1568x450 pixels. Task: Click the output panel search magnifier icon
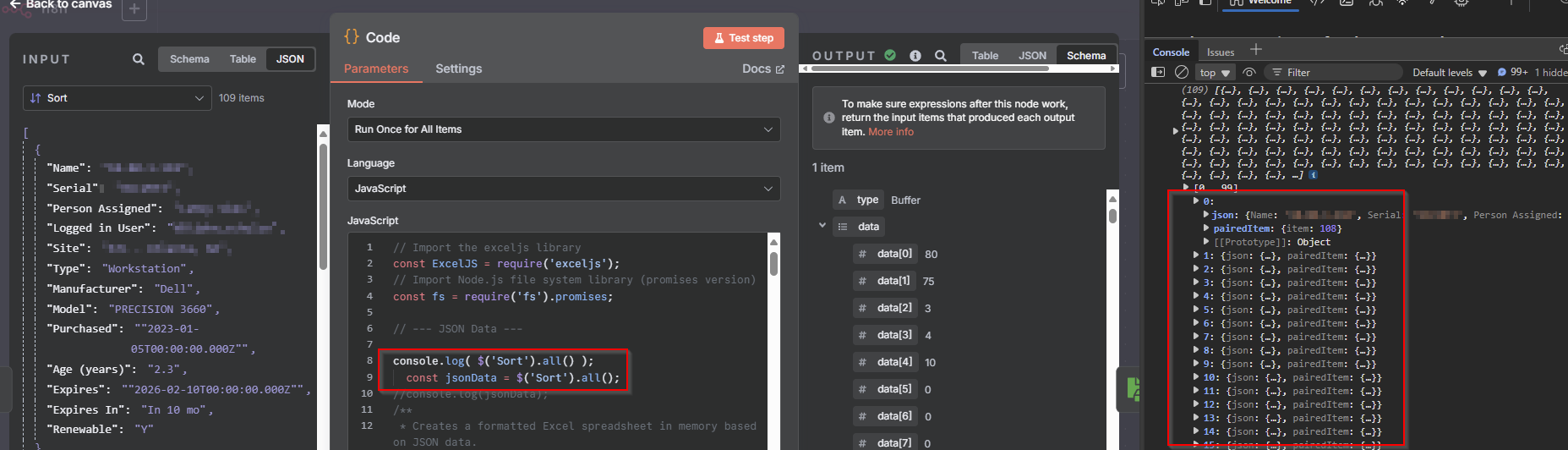(x=940, y=56)
